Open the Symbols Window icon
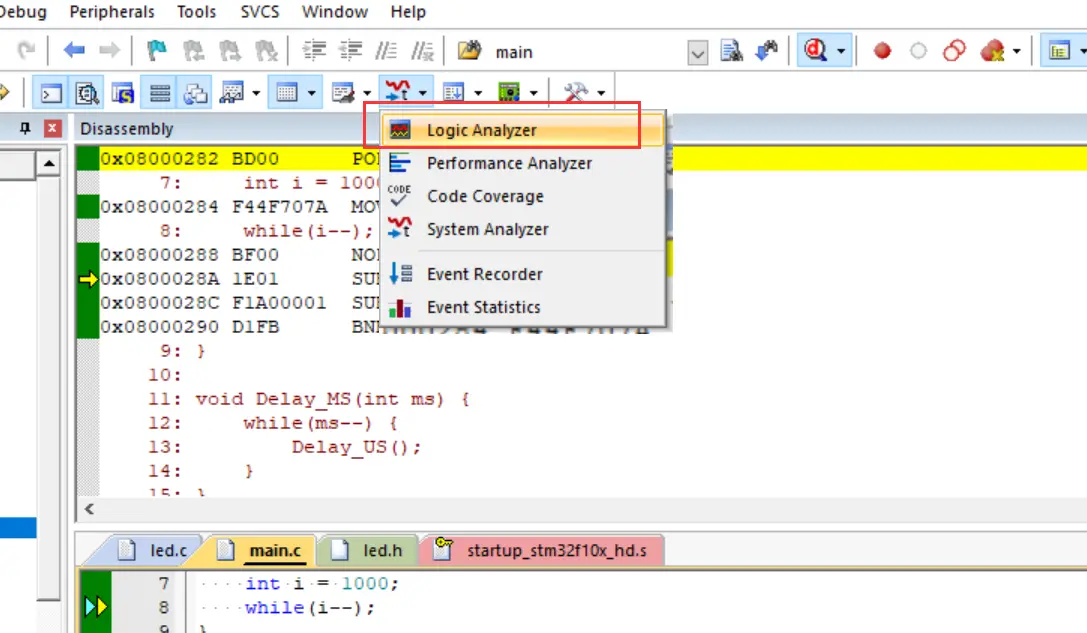Image resolution: width=1087 pixels, height=633 pixels. tap(123, 93)
